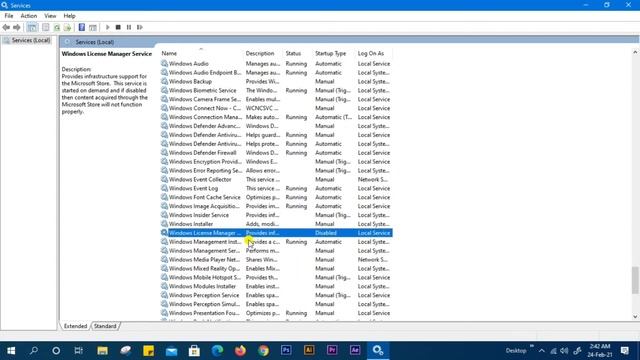Open the taskbar search magnifier
Viewport: 640px width, 360px height.
(x=34, y=350)
